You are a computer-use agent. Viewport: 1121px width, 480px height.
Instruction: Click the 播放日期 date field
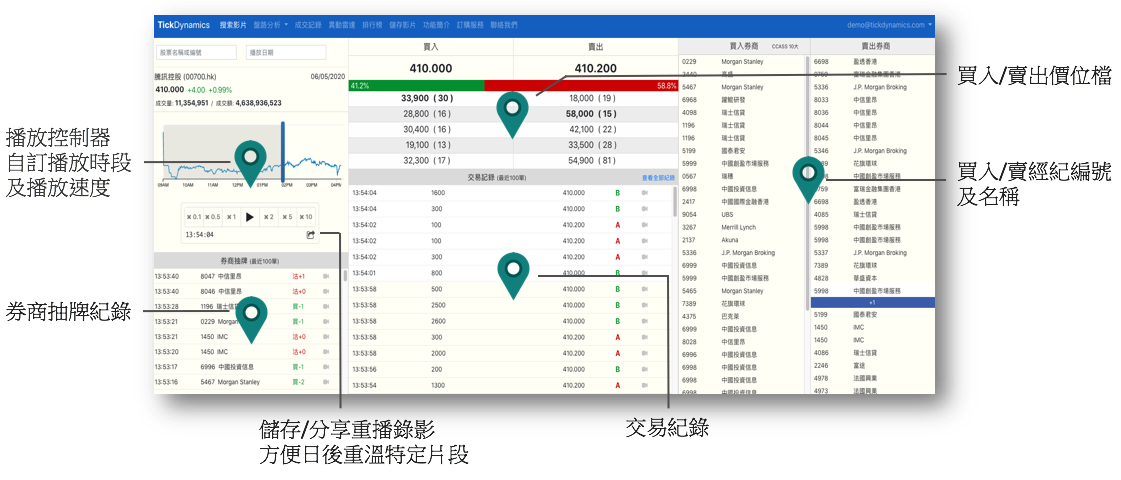[x=286, y=52]
